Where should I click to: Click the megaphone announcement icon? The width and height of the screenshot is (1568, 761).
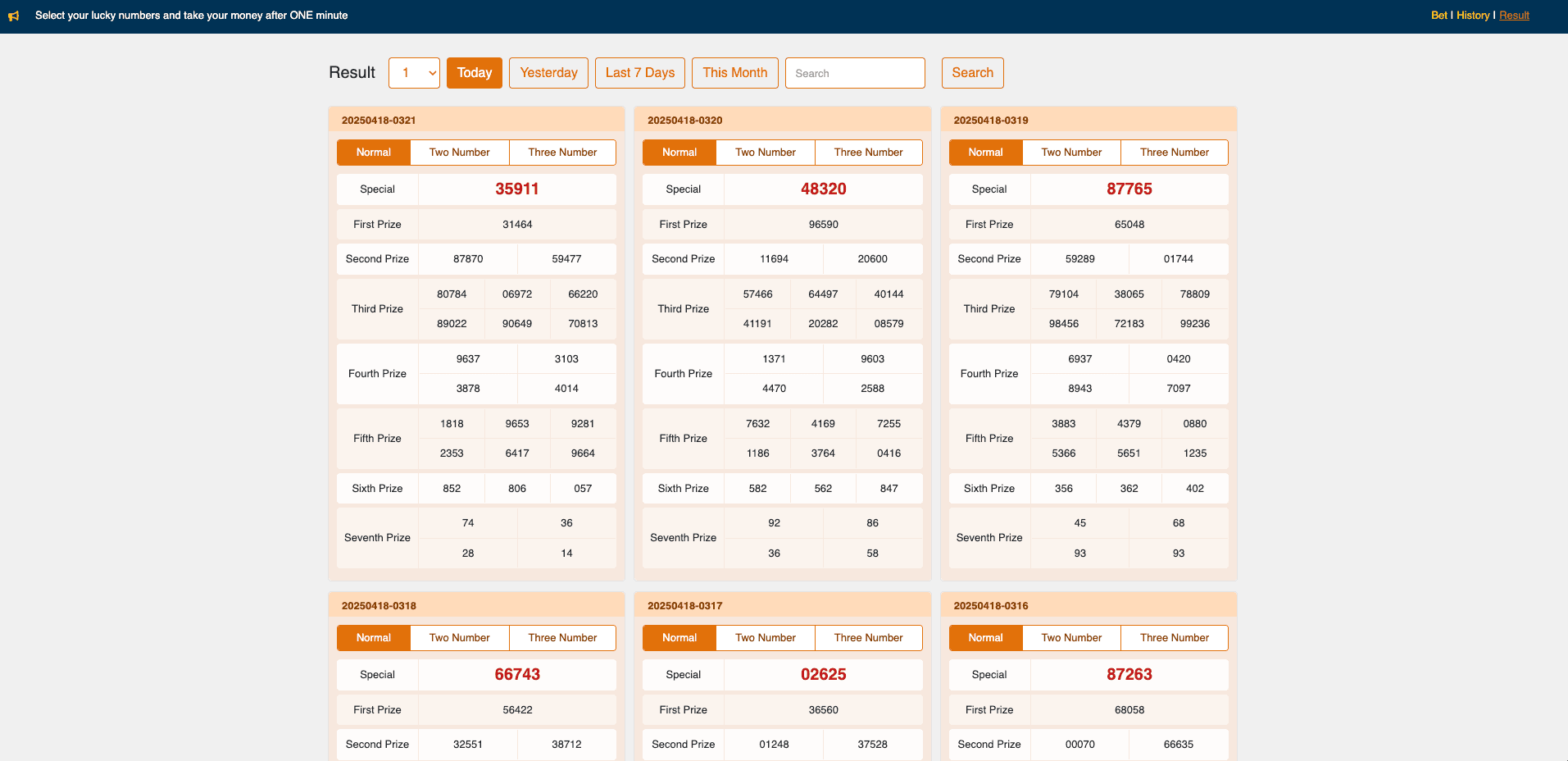(14, 16)
